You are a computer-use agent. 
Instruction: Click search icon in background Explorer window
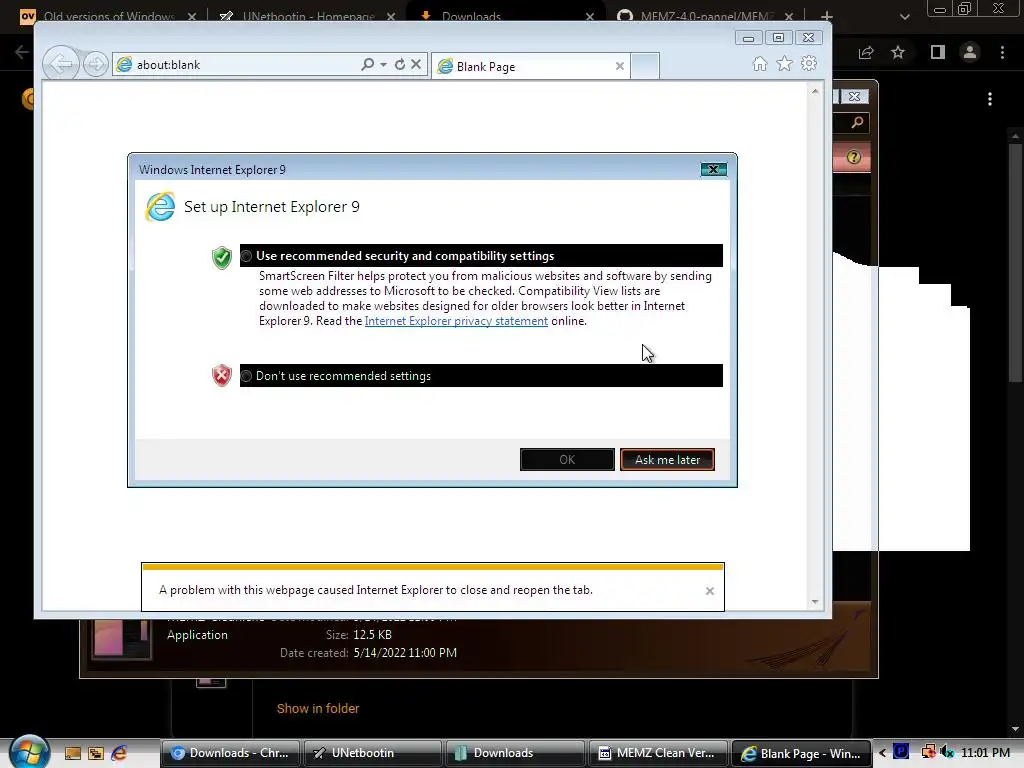tap(857, 122)
